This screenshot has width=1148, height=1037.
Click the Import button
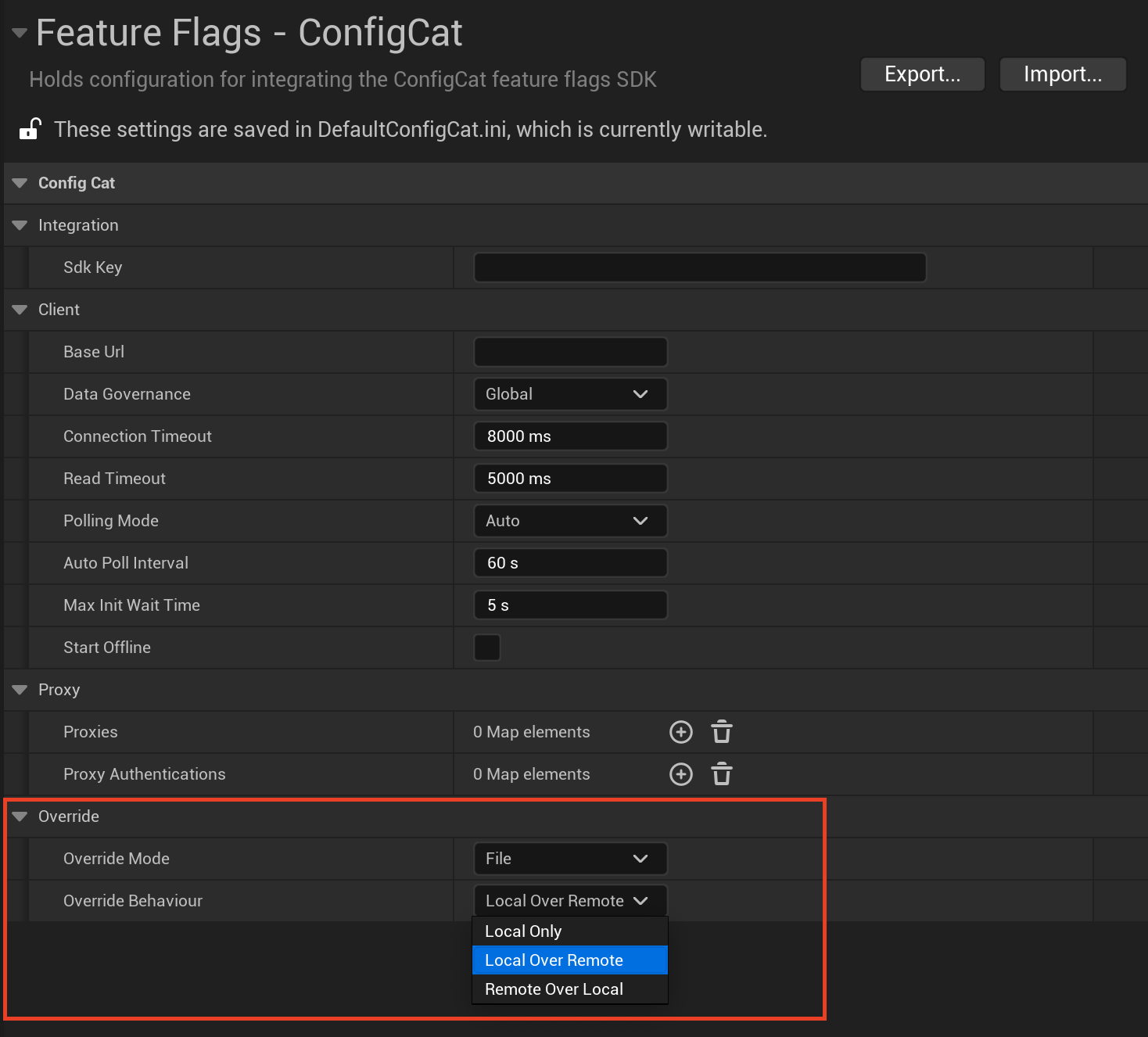pyautogui.click(x=1062, y=74)
